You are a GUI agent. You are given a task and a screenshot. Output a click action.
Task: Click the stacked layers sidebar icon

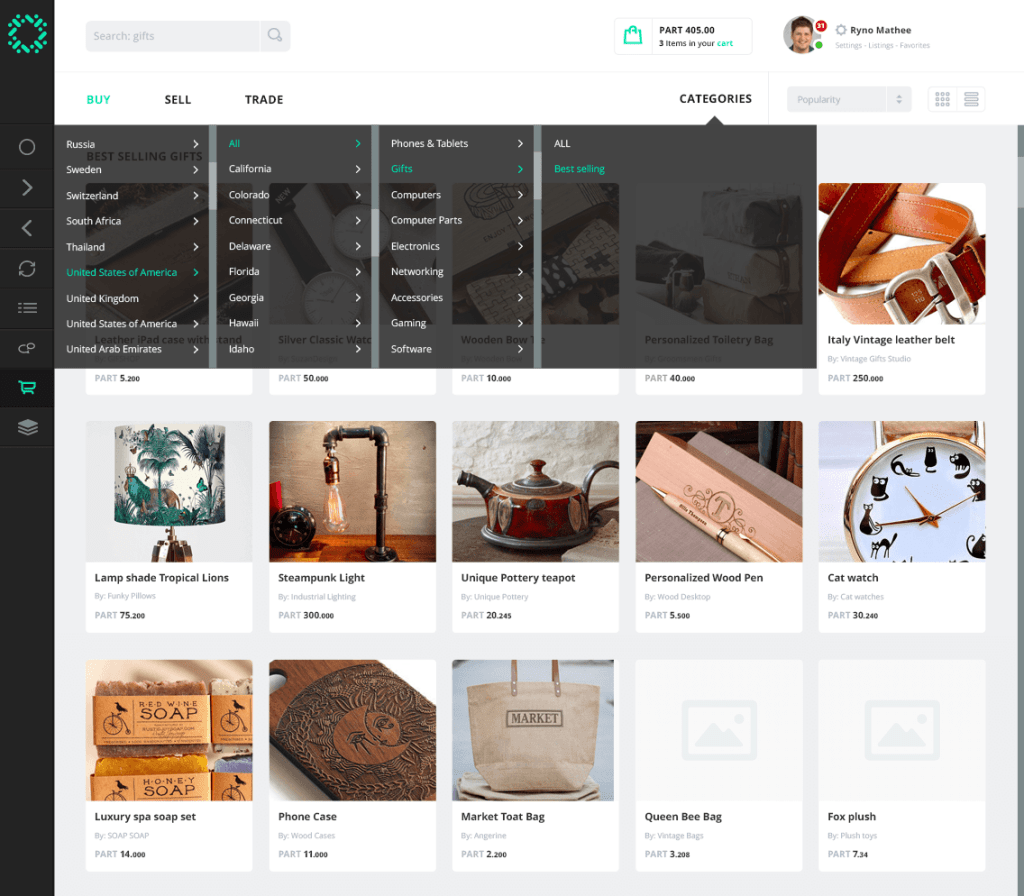click(27, 428)
